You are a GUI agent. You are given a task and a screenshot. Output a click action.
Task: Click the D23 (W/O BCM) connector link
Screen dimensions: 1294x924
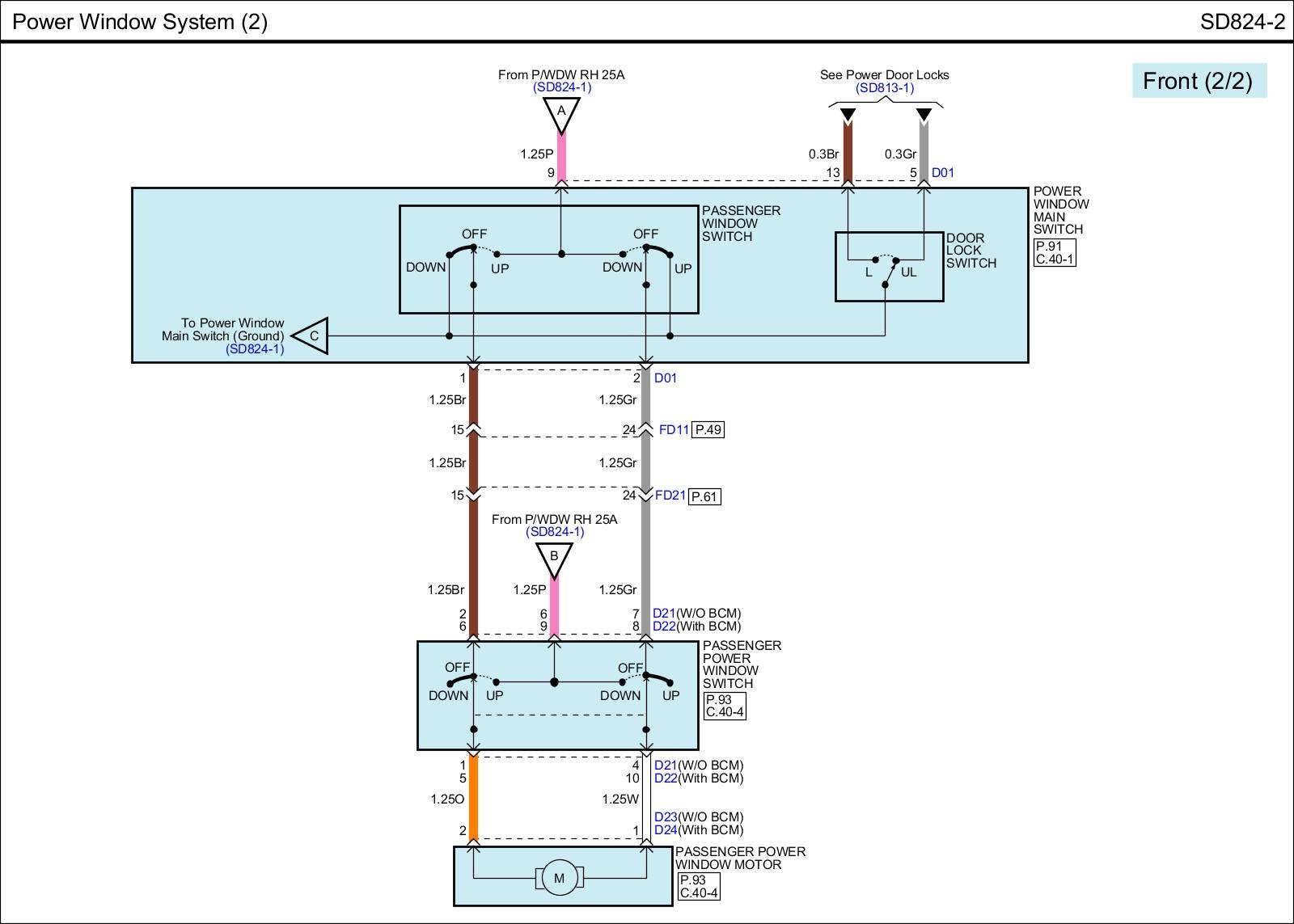665,817
